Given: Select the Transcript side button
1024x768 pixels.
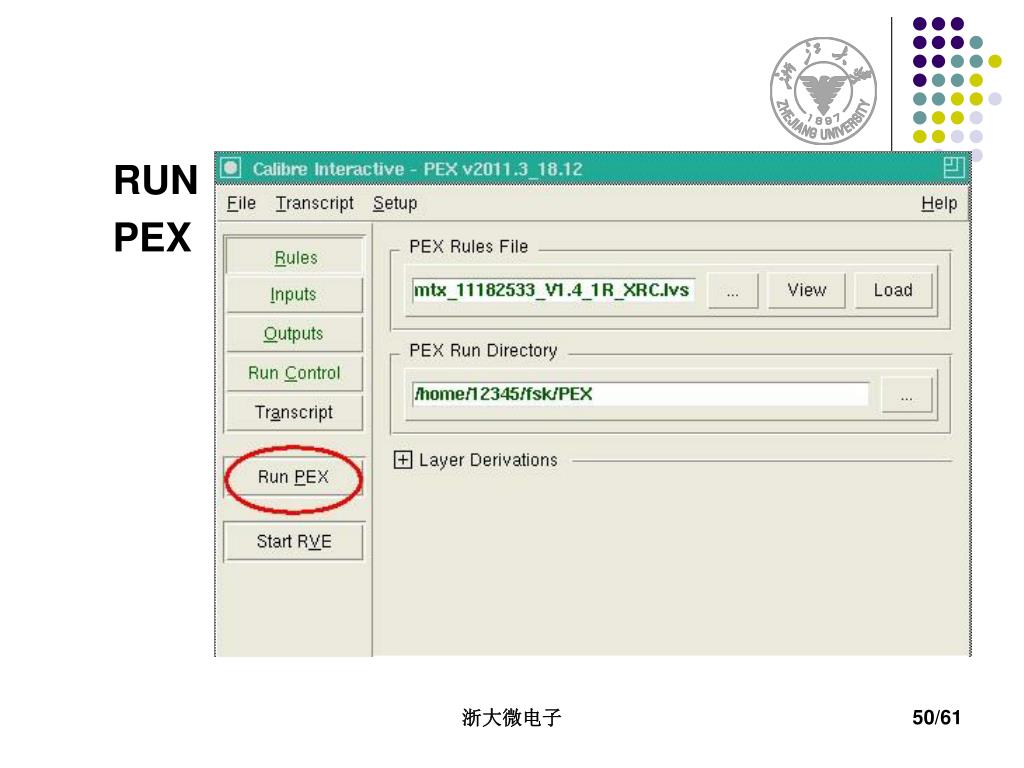Looking at the screenshot, I should (x=294, y=412).
